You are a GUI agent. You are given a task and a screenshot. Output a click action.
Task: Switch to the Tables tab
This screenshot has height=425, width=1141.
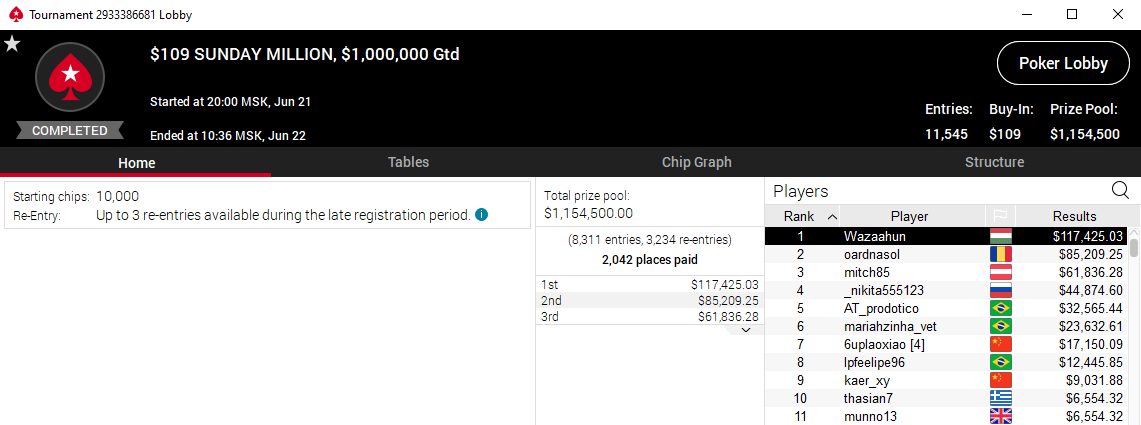(x=408, y=162)
